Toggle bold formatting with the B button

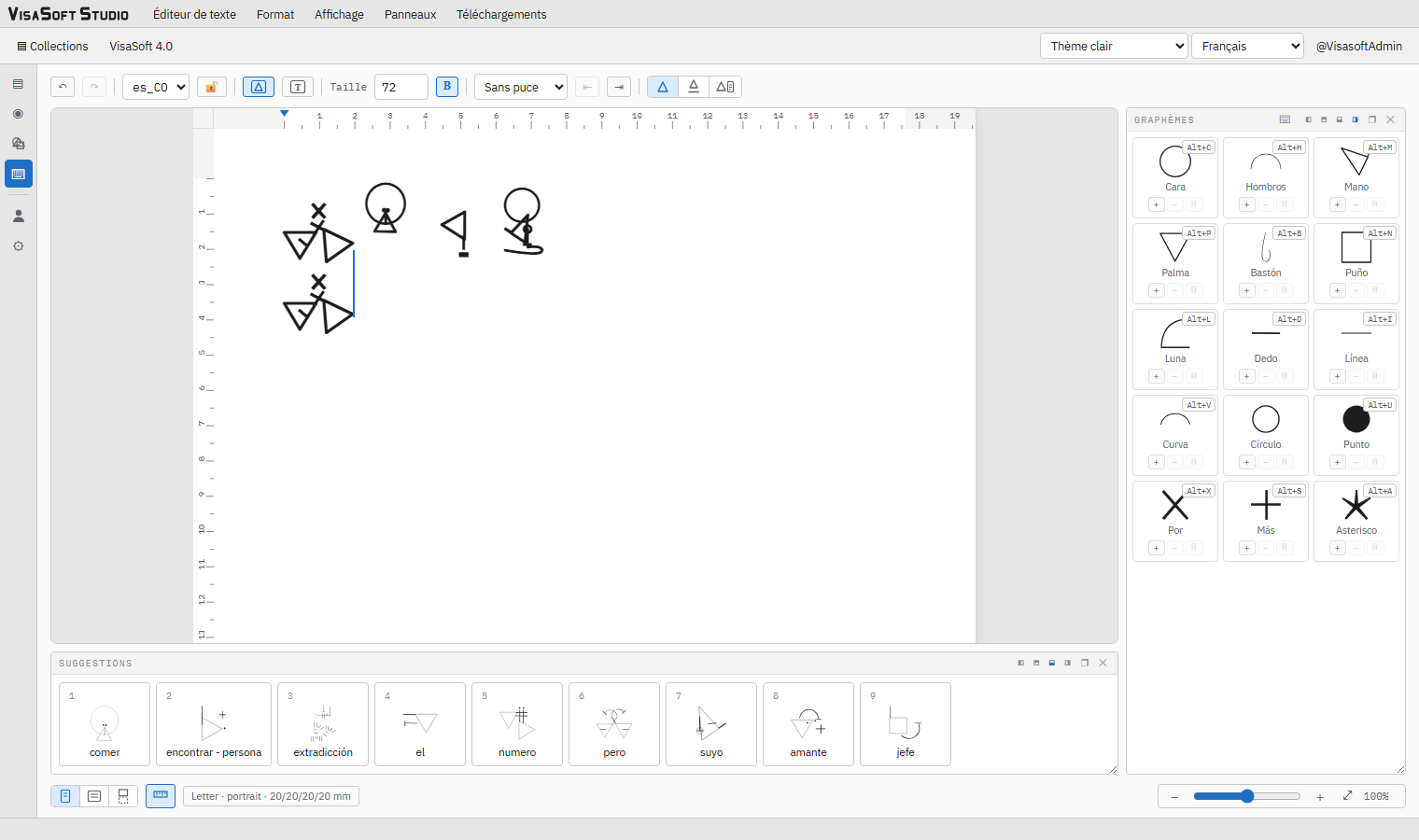click(x=447, y=87)
